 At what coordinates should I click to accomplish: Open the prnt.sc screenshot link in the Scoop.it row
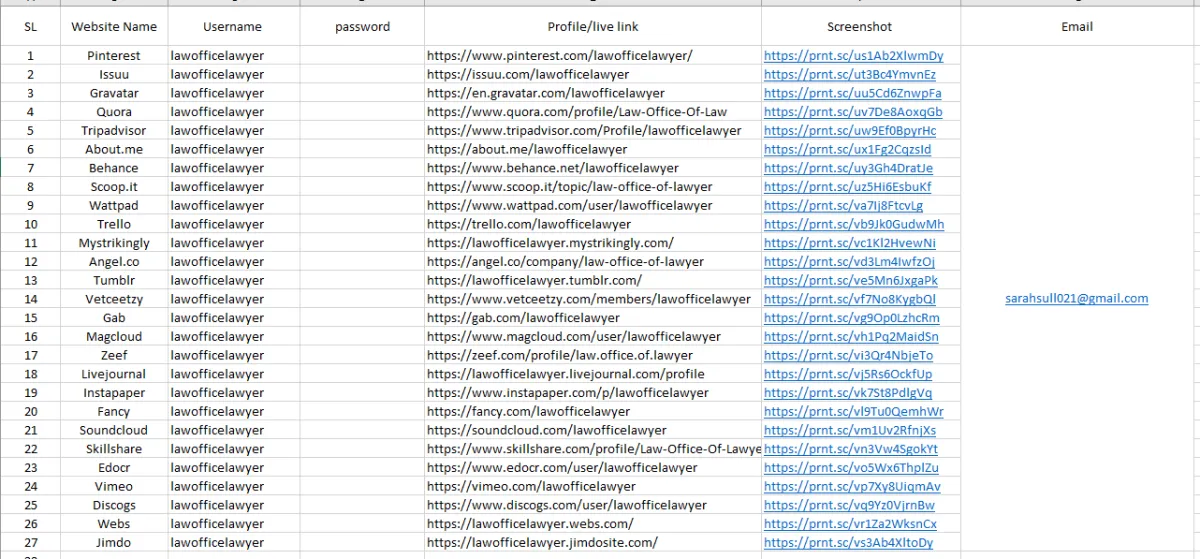tap(848, 187)
